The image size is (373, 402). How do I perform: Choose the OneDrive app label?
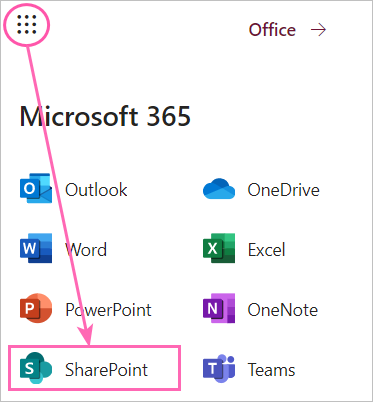(x=283, y=190)
